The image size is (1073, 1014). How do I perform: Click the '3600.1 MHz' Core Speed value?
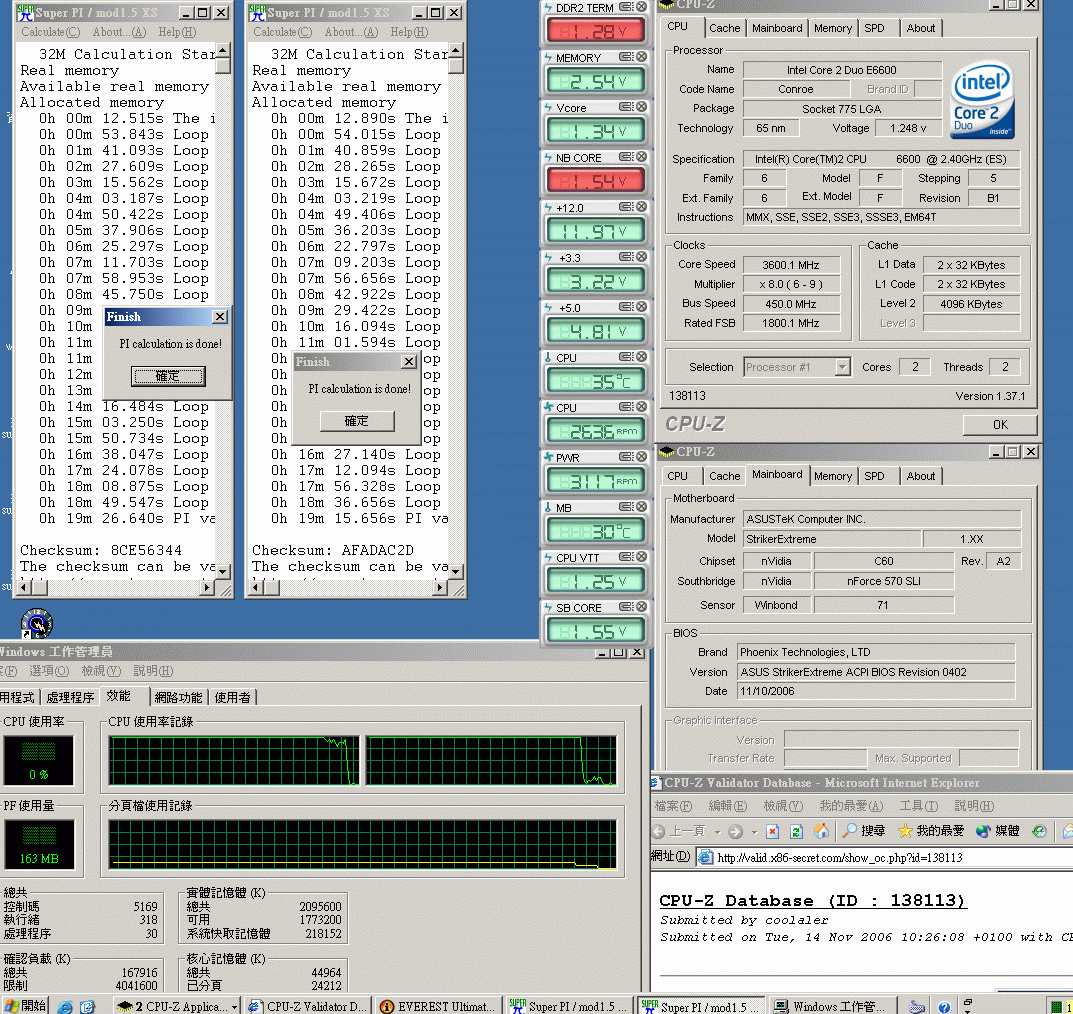pyautogui.click(x=790, y=265)
